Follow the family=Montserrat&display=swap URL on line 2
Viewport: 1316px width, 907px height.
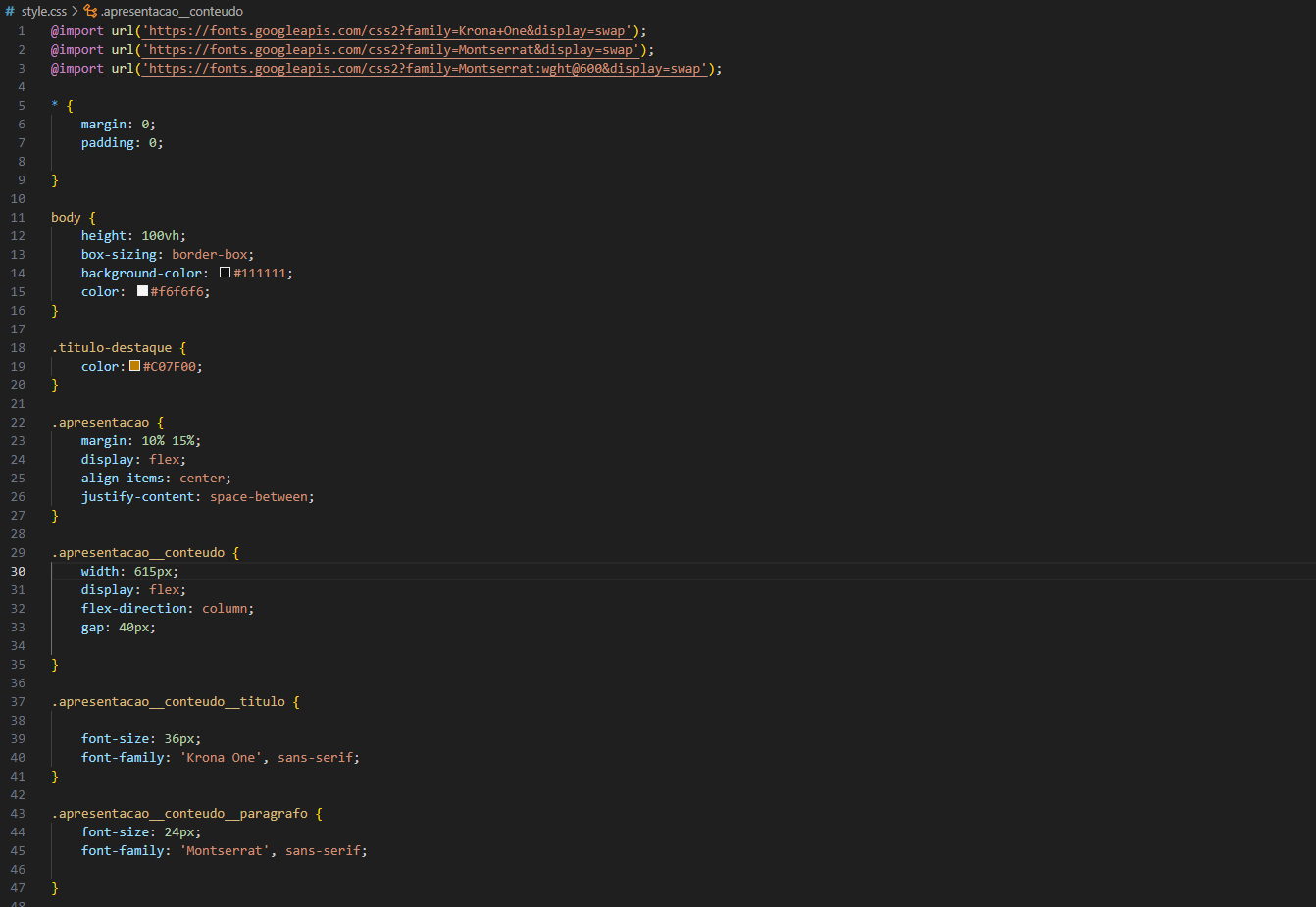(391, 50)
